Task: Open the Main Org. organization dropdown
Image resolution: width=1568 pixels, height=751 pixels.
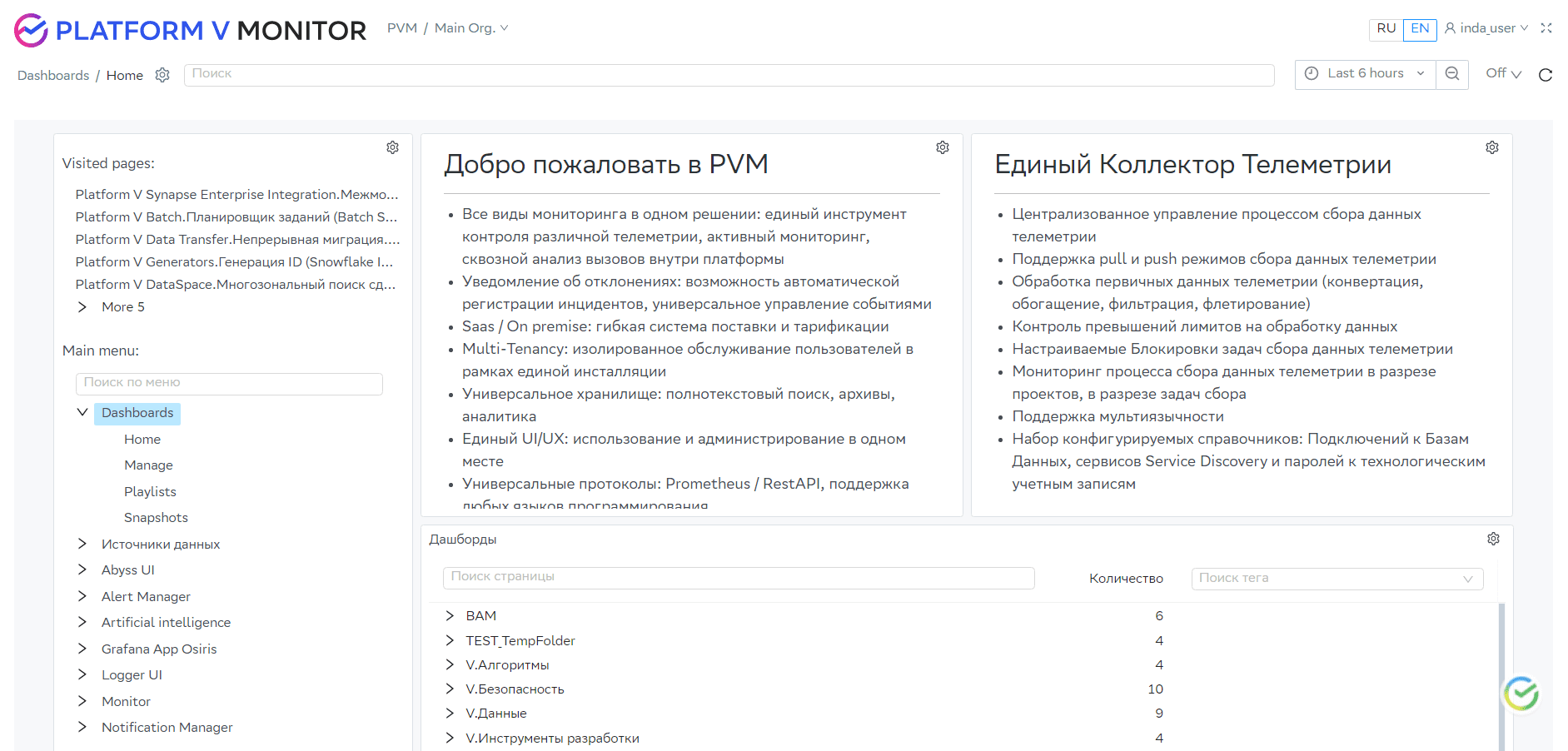Action: (x=471, y=28)
